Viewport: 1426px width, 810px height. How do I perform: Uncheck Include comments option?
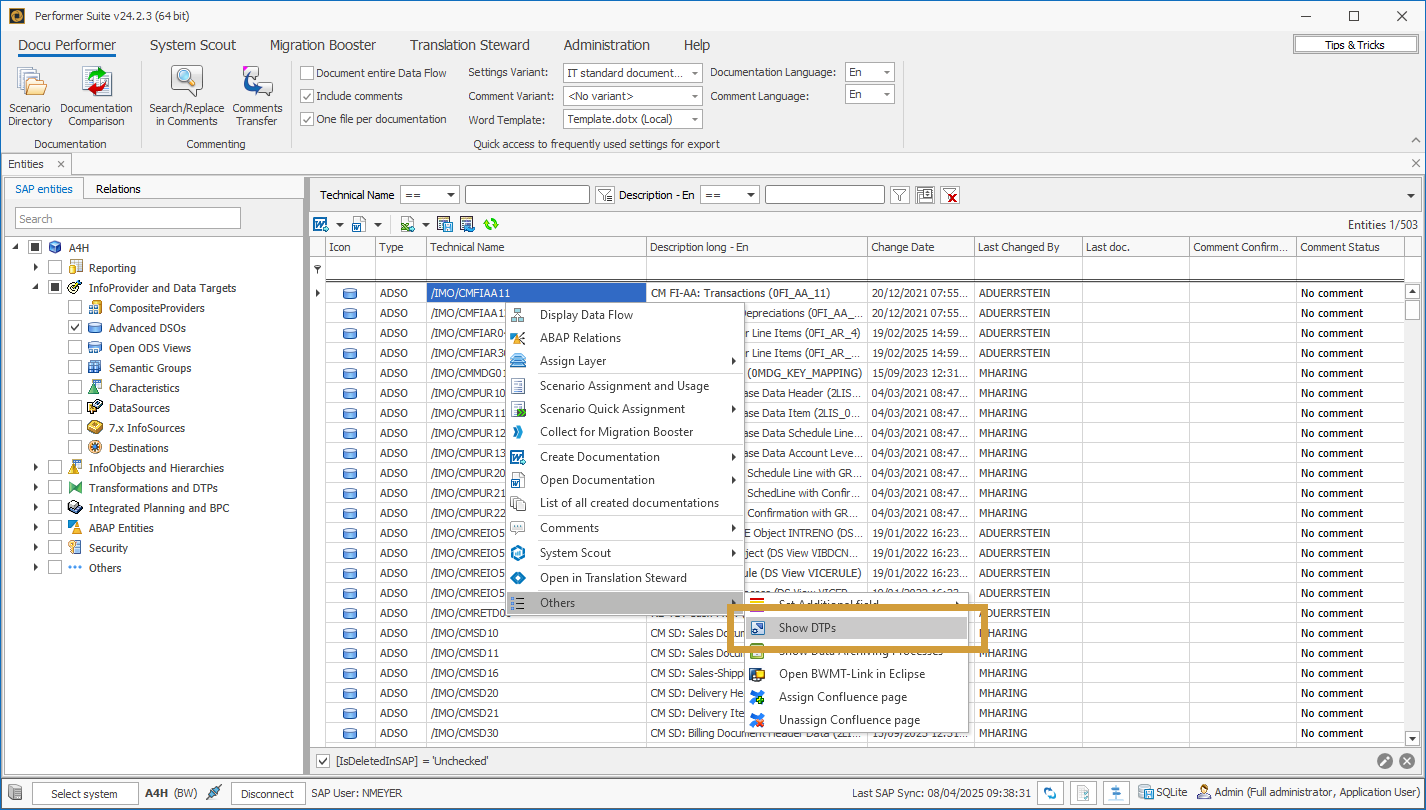(x=308, y=96)
